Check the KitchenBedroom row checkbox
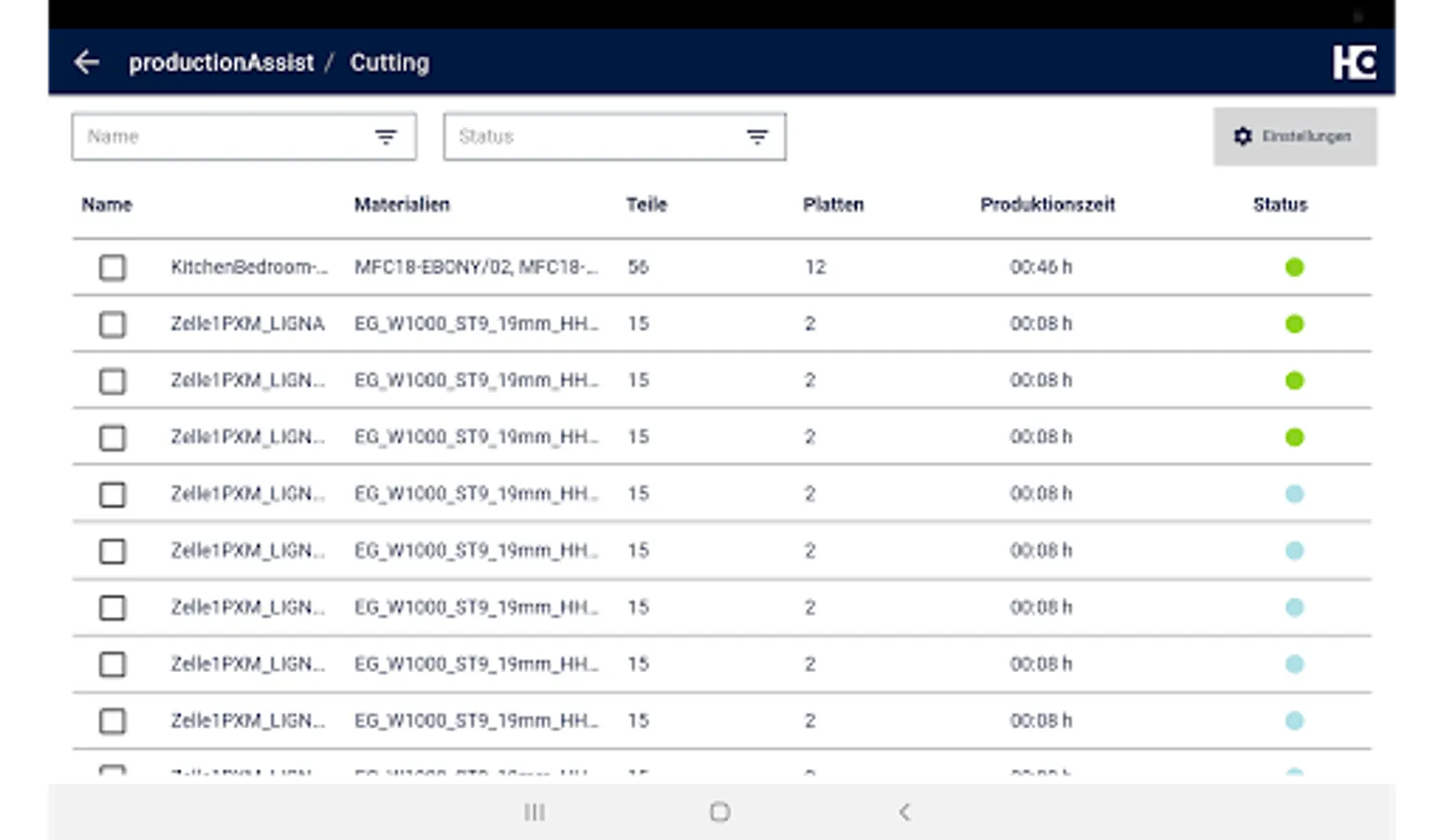The image size is (1443, 840). [x=113, y=268]
